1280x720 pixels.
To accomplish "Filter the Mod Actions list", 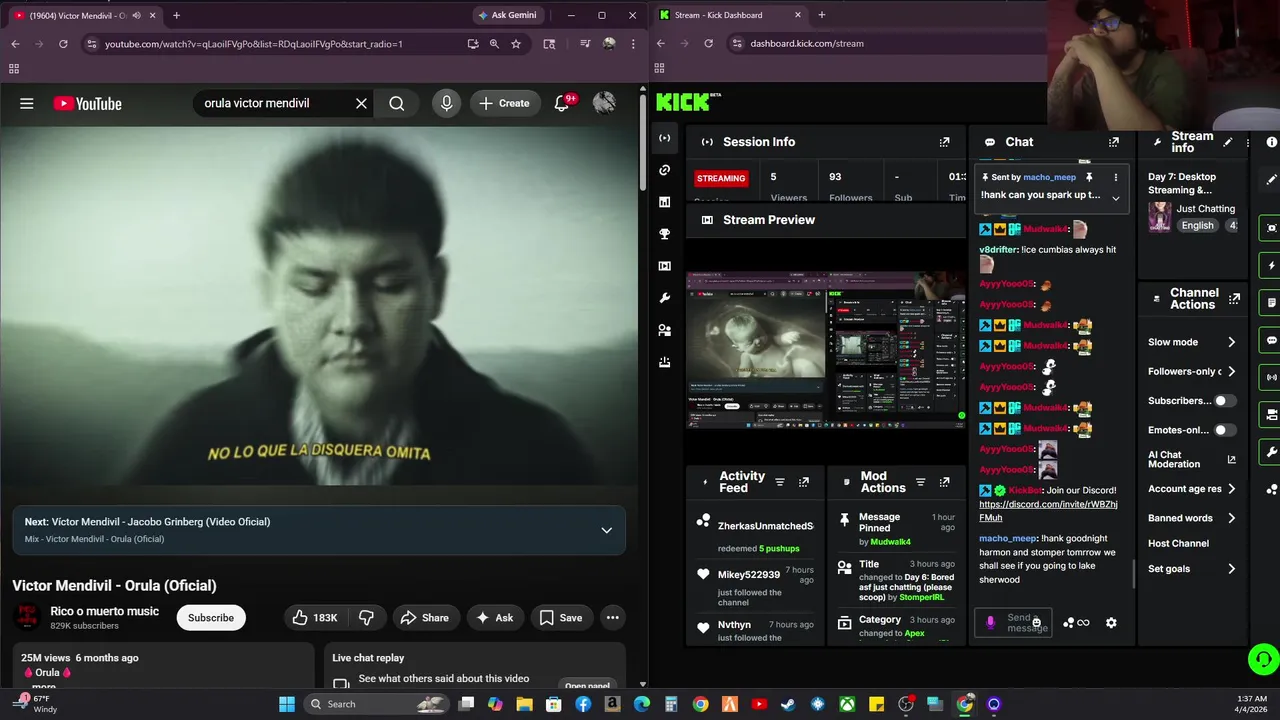I will (921, 482).
